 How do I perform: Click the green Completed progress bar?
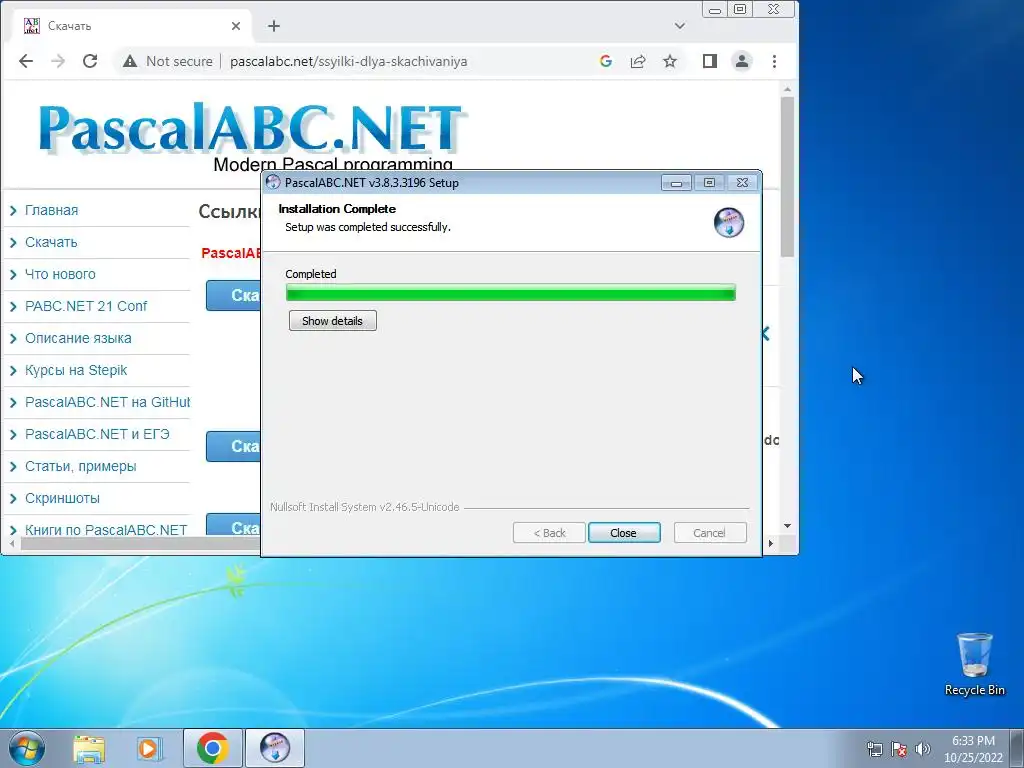[x=511, y=293]
